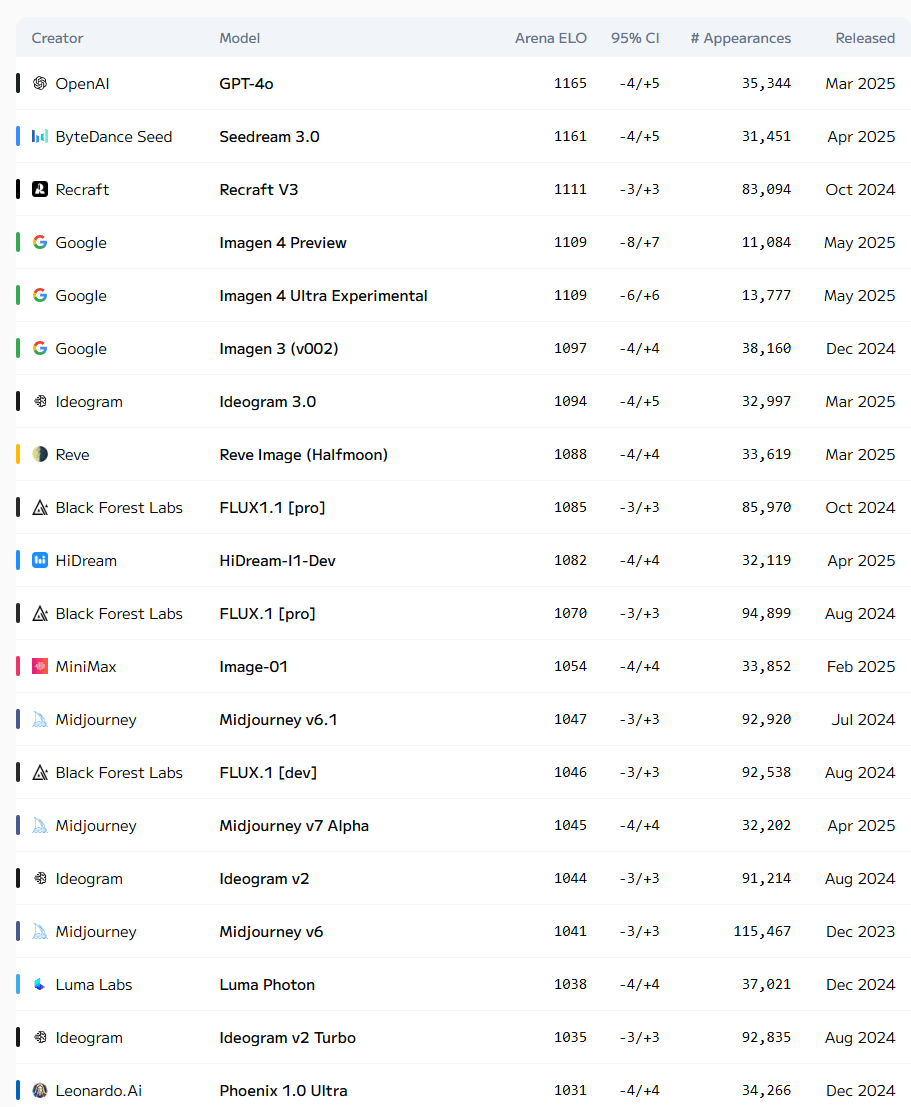This screenshot has height=1107, width=911.
Task: Click Google logo in Imagen 3 (v002) row
Action: (x=40, y=348)
